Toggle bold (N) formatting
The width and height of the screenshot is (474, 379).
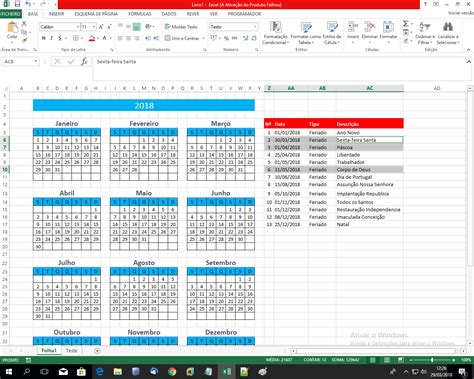(x=43, y=38)
